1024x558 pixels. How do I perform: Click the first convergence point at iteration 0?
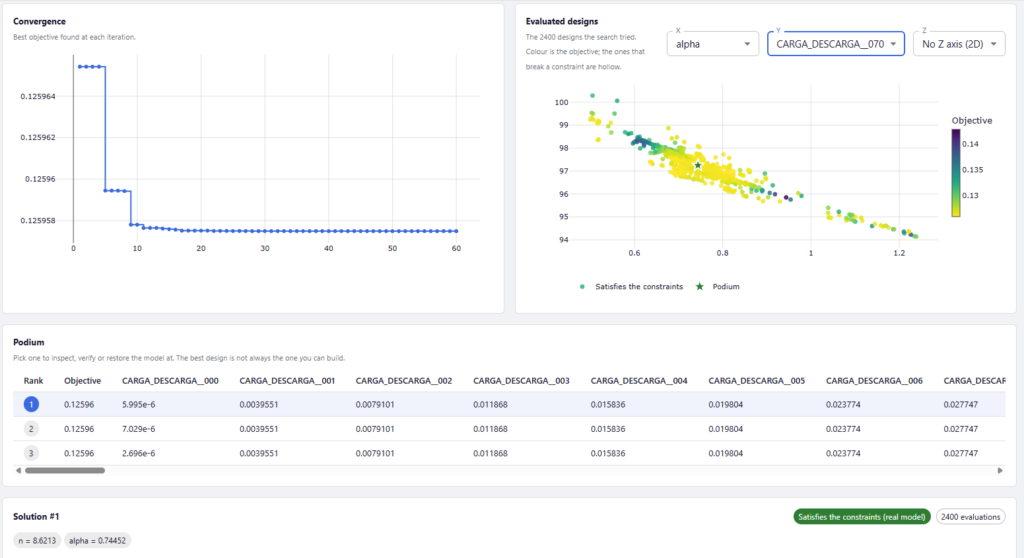(80, 67)
